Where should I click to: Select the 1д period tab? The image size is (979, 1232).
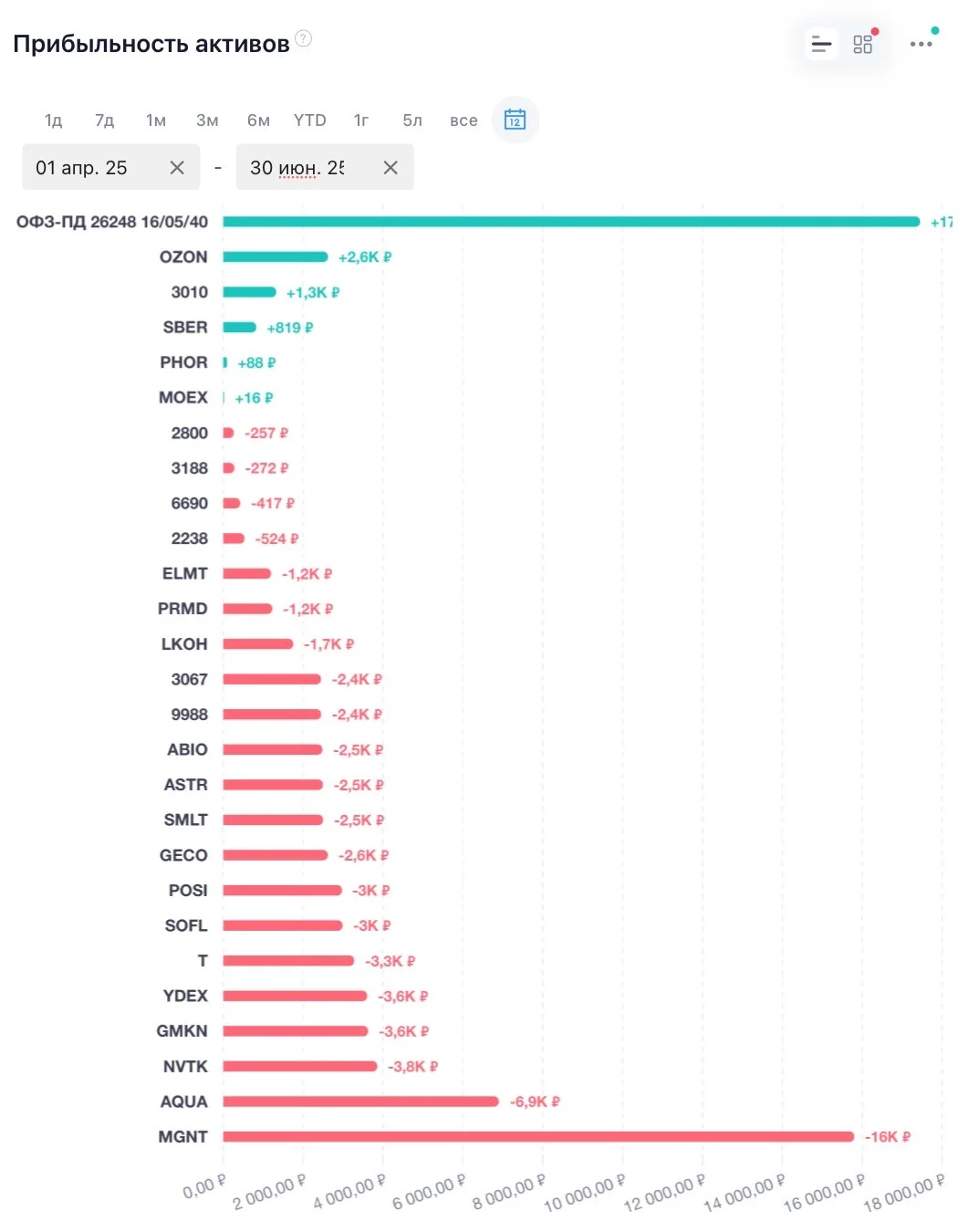click(x=53, y=120)
